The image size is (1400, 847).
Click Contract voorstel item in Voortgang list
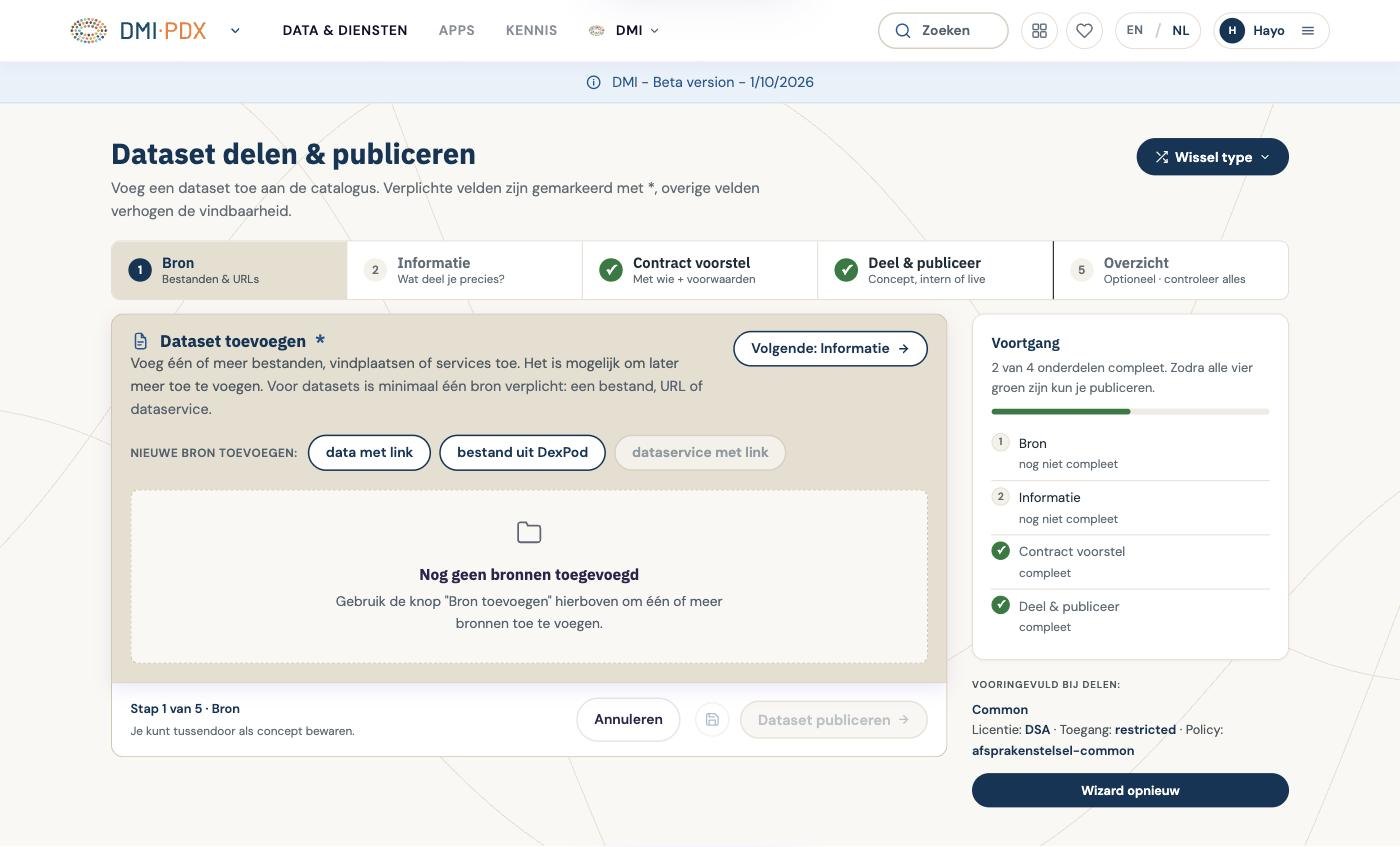pos(1130,561)
